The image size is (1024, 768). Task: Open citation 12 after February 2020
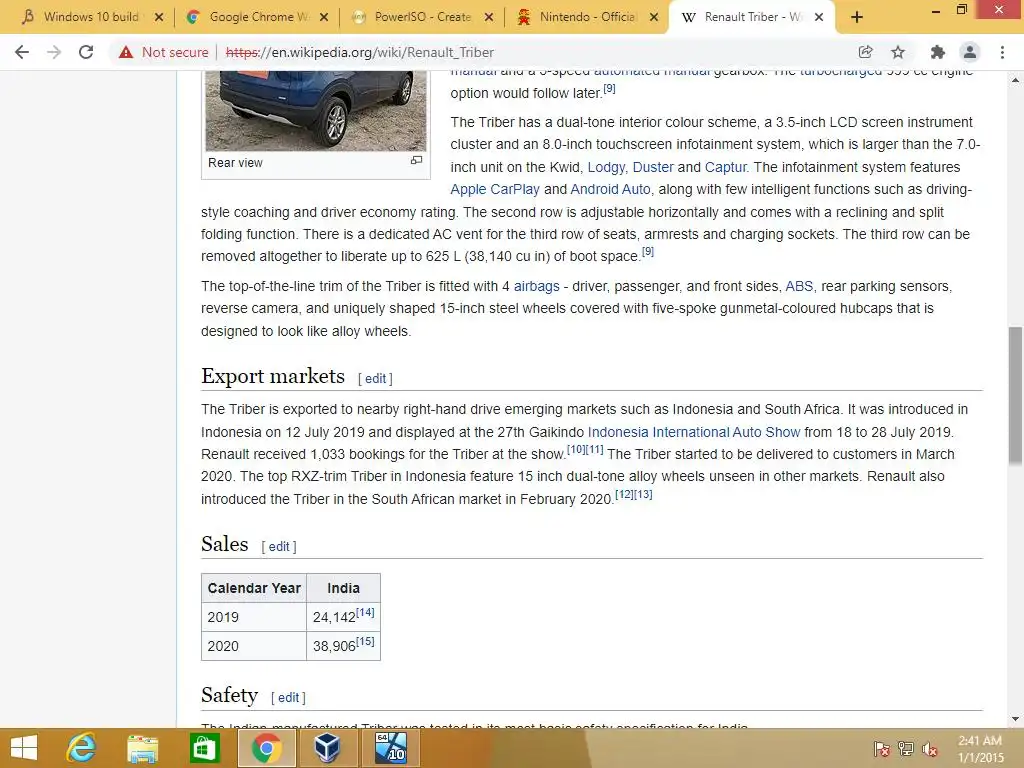point(624,494)
